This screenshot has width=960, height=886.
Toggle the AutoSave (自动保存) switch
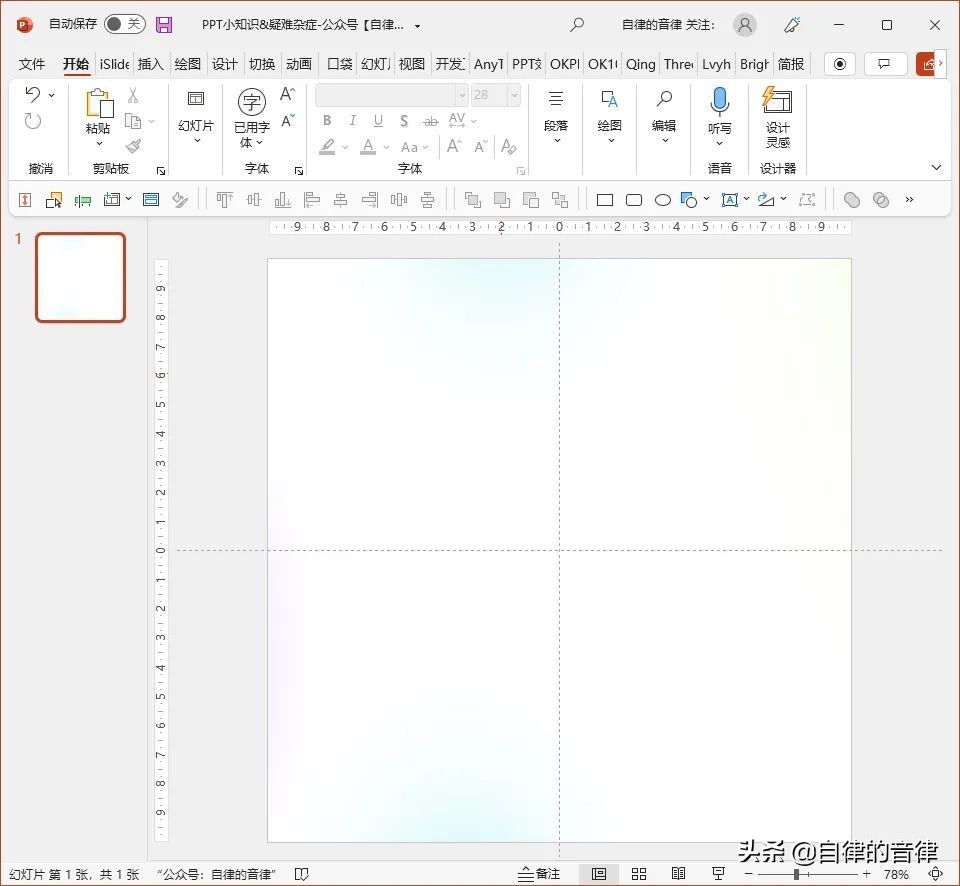pos(124,24)
